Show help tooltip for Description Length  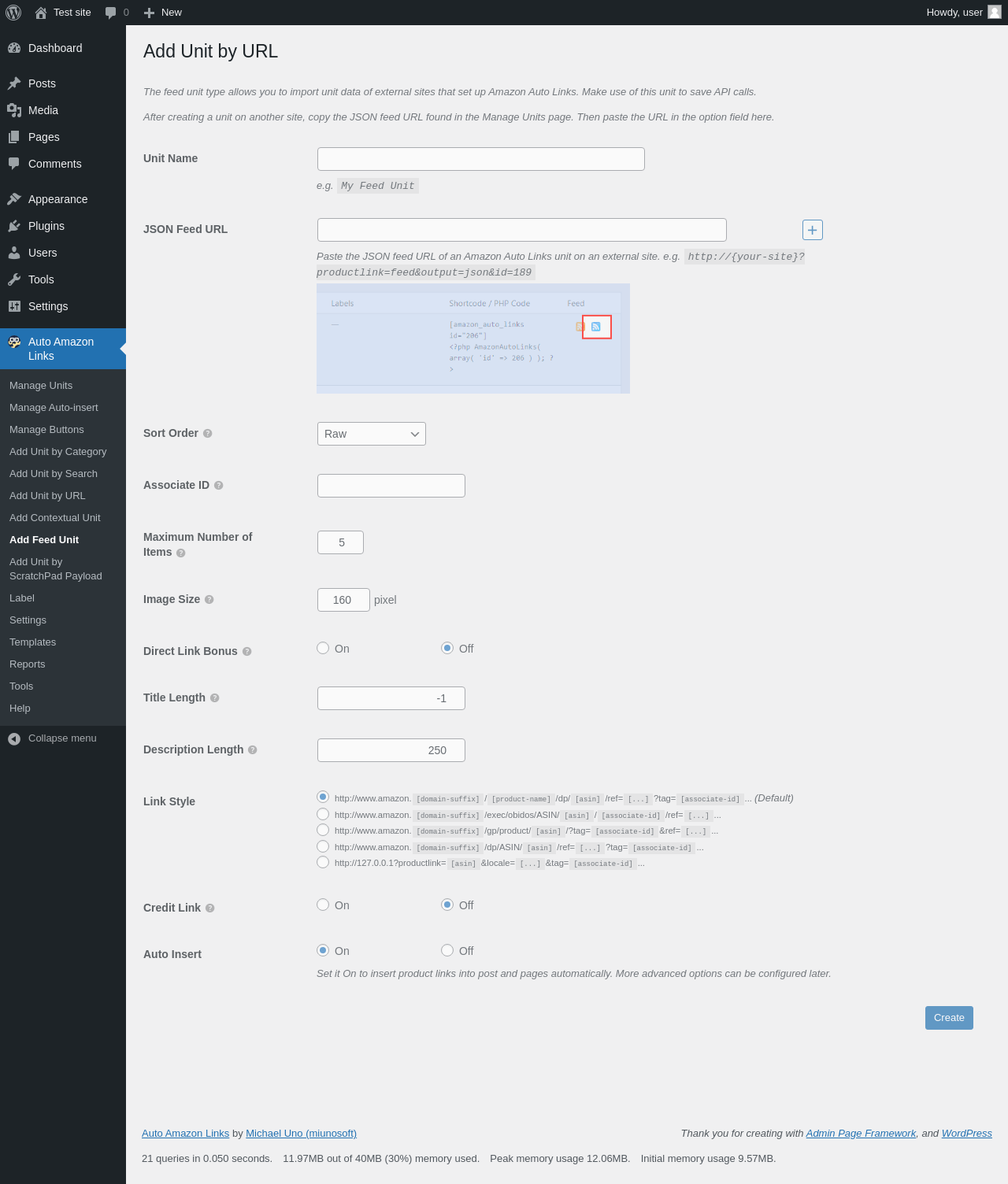253,750
